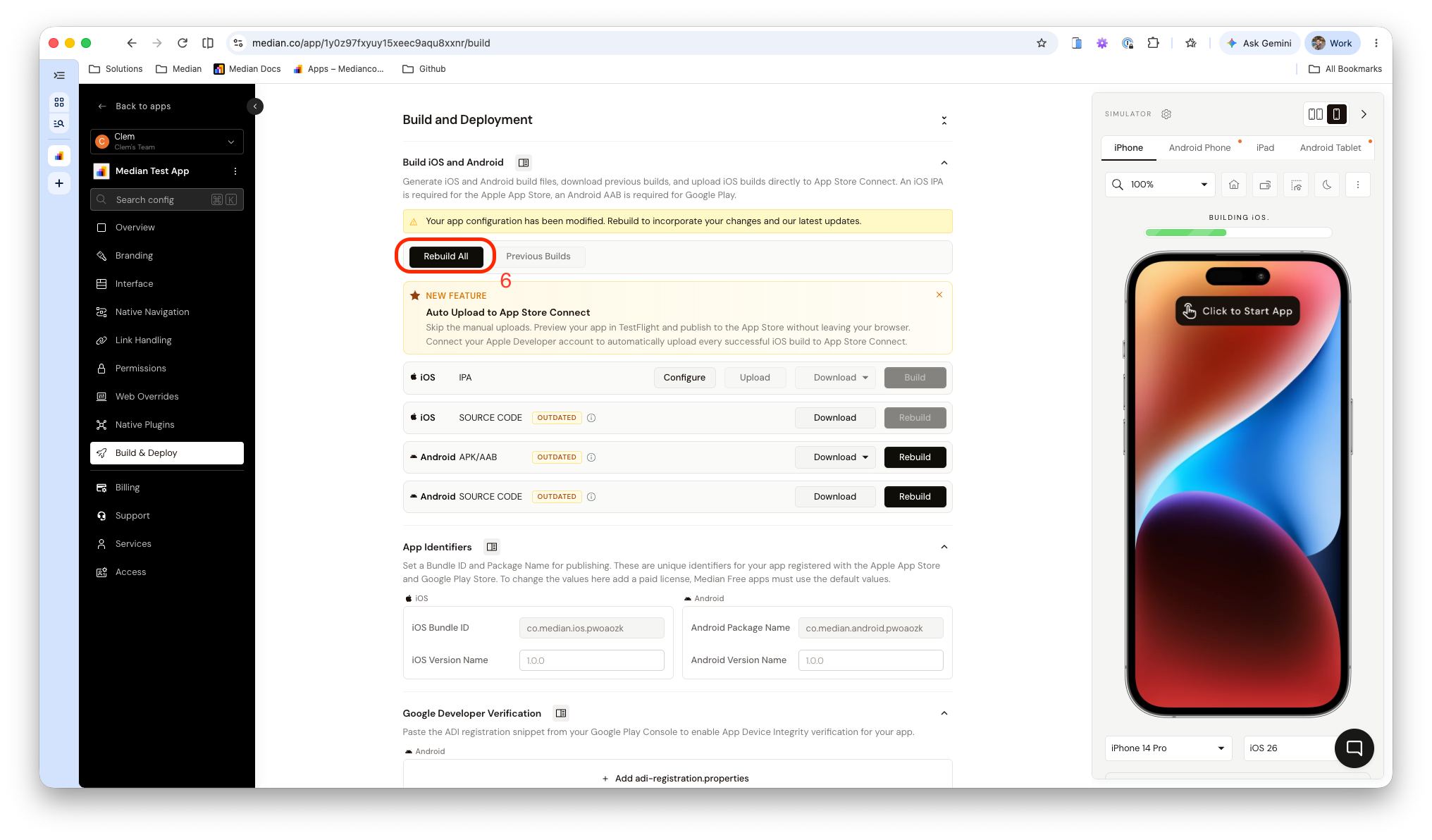Screen dimensions: 1432x840
Task: Click the add new app plus icon
Action: (59, 183)
